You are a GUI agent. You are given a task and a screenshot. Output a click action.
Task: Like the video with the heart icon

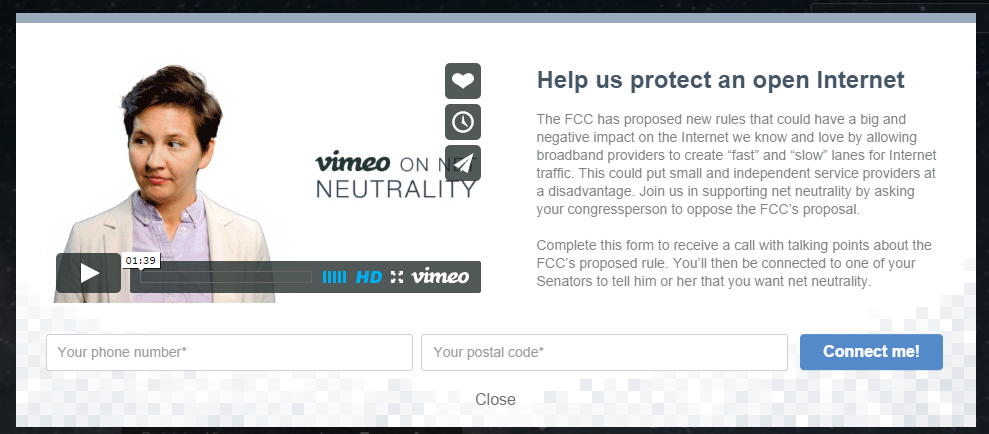coord(463,81)
